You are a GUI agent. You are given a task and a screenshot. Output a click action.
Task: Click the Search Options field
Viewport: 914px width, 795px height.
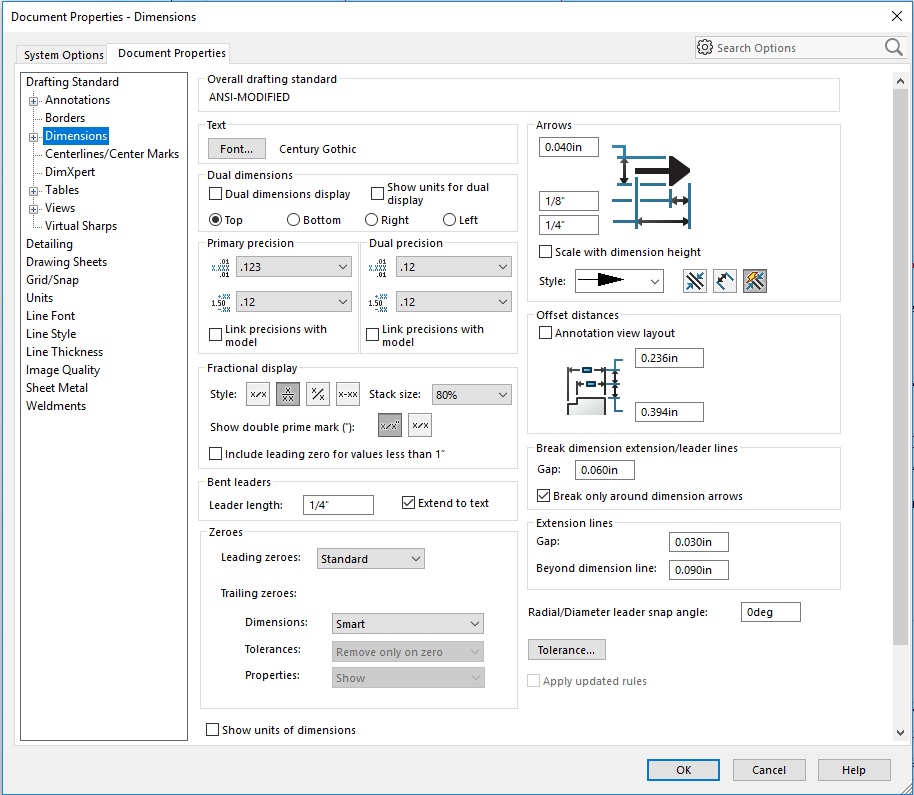[x=799, y=48]
